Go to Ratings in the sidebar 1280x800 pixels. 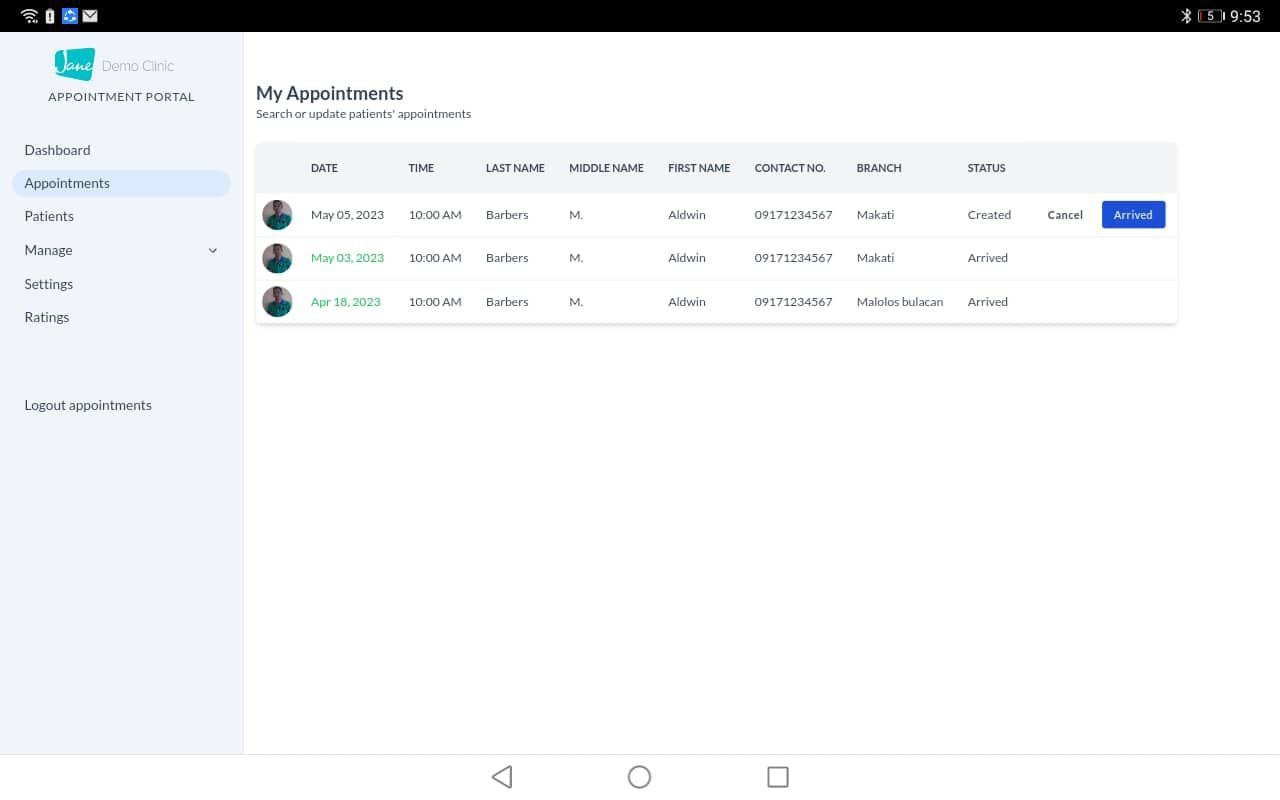(x=47, y=317)
